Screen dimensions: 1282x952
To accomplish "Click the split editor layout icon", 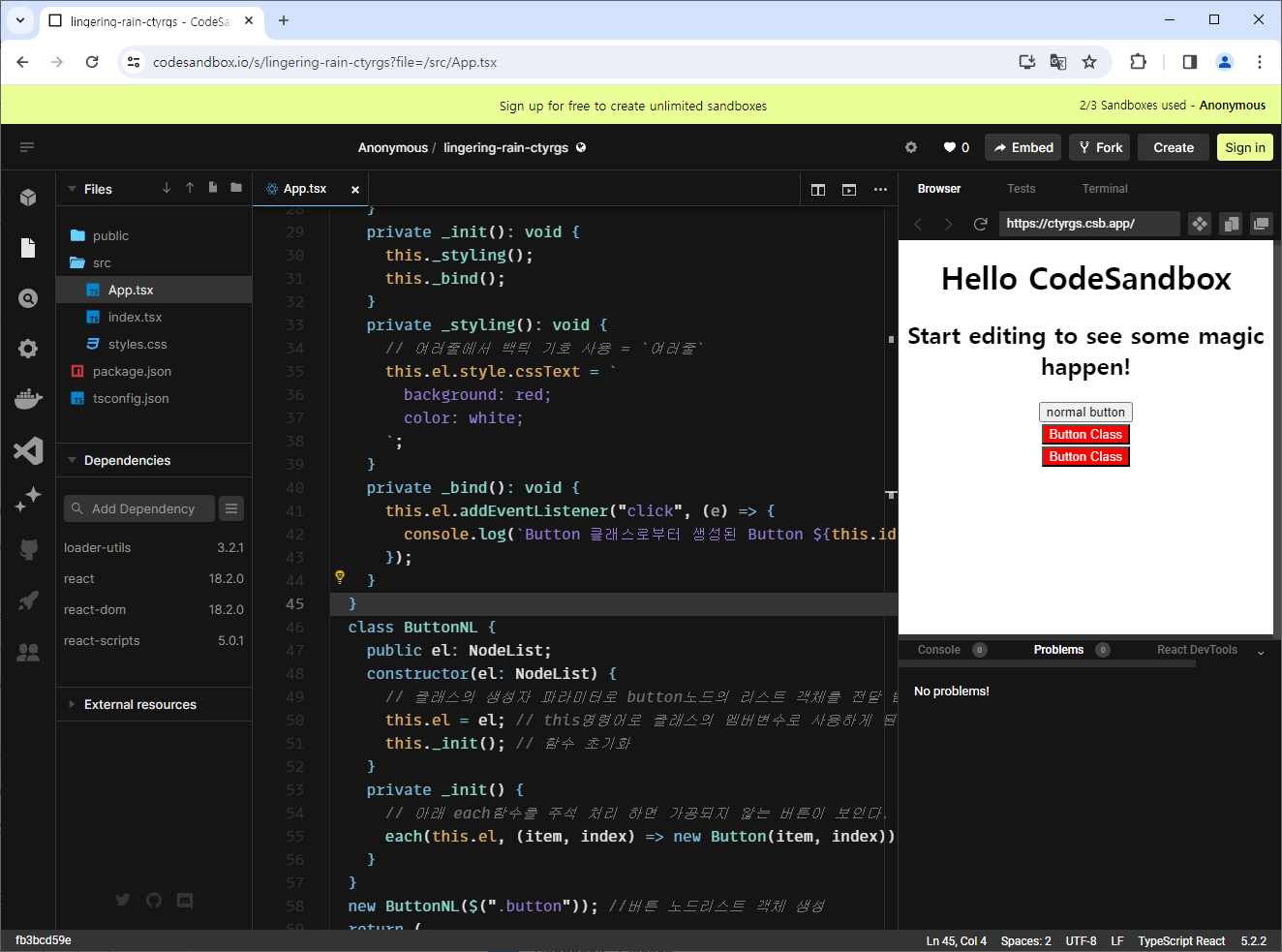I will [818, 190].
